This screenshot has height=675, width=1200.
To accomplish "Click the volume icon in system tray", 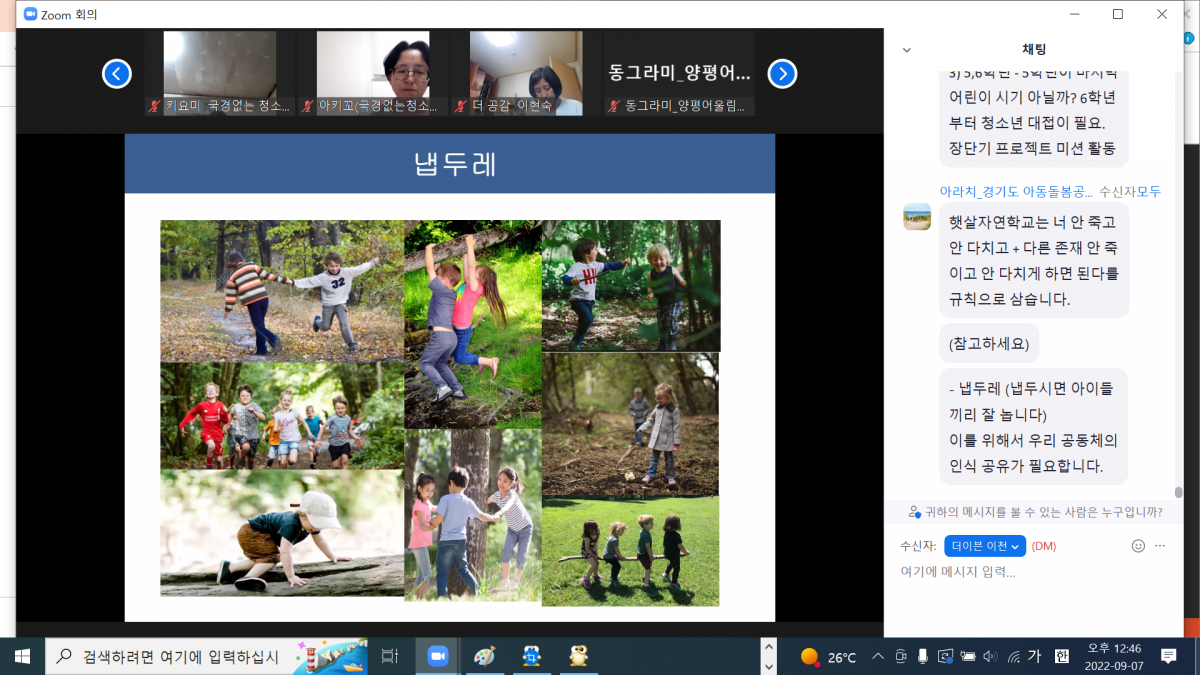I will [x=990, y=657].
